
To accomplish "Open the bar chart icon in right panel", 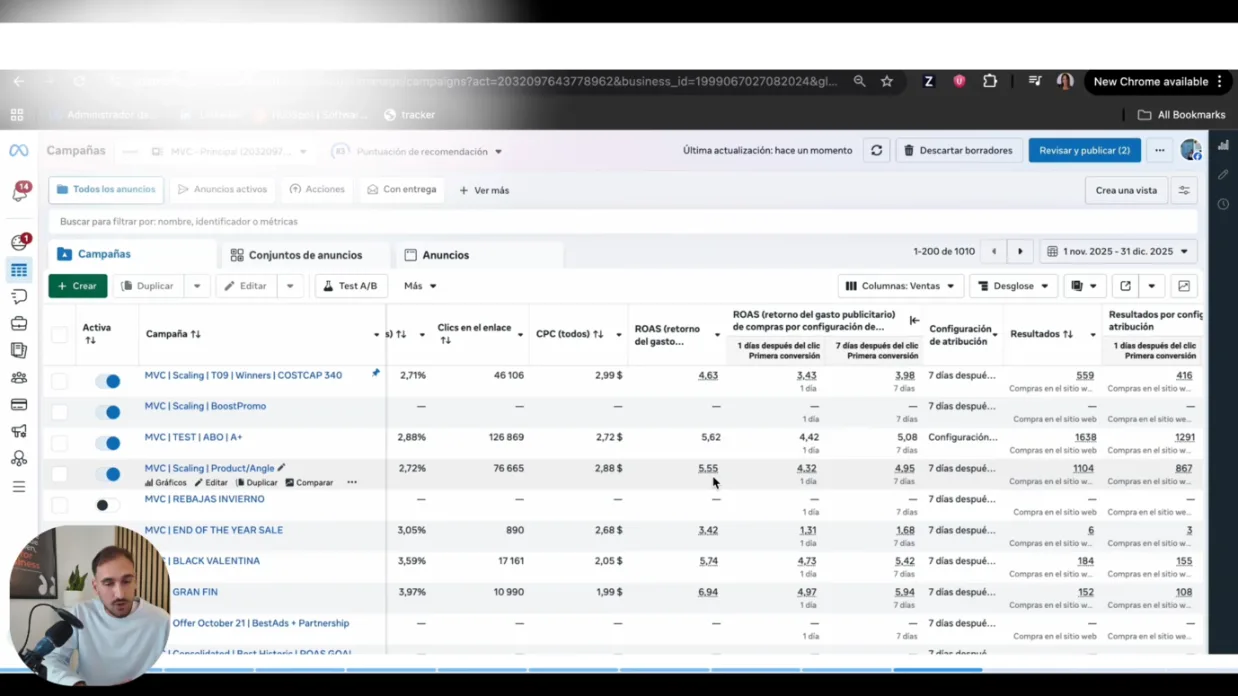I will 1223,146.
